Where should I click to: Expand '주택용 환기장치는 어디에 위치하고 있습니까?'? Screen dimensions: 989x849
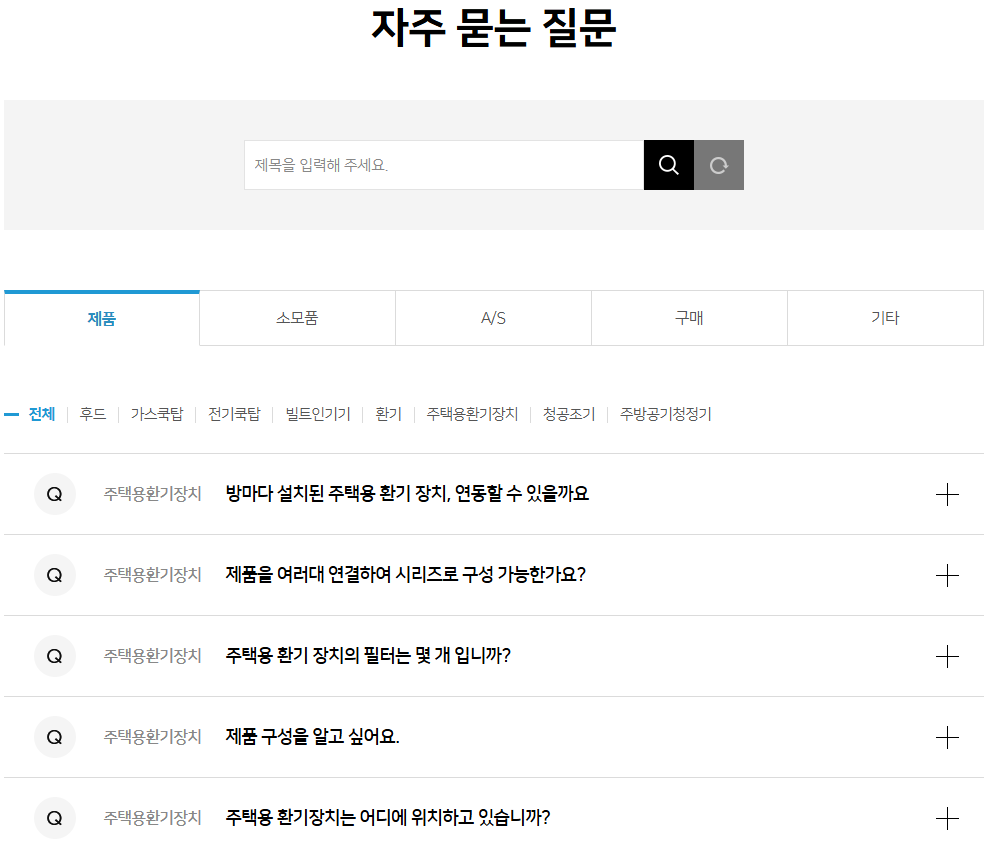pos(946,818)
